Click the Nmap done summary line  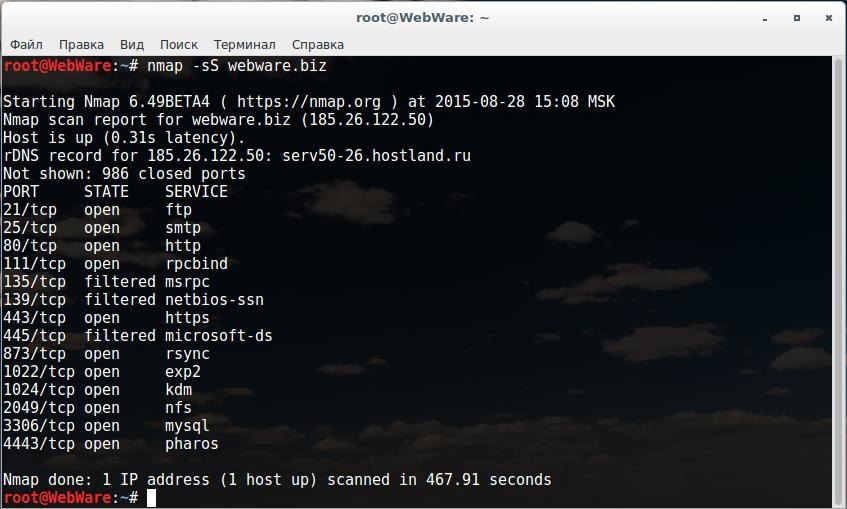277,480
